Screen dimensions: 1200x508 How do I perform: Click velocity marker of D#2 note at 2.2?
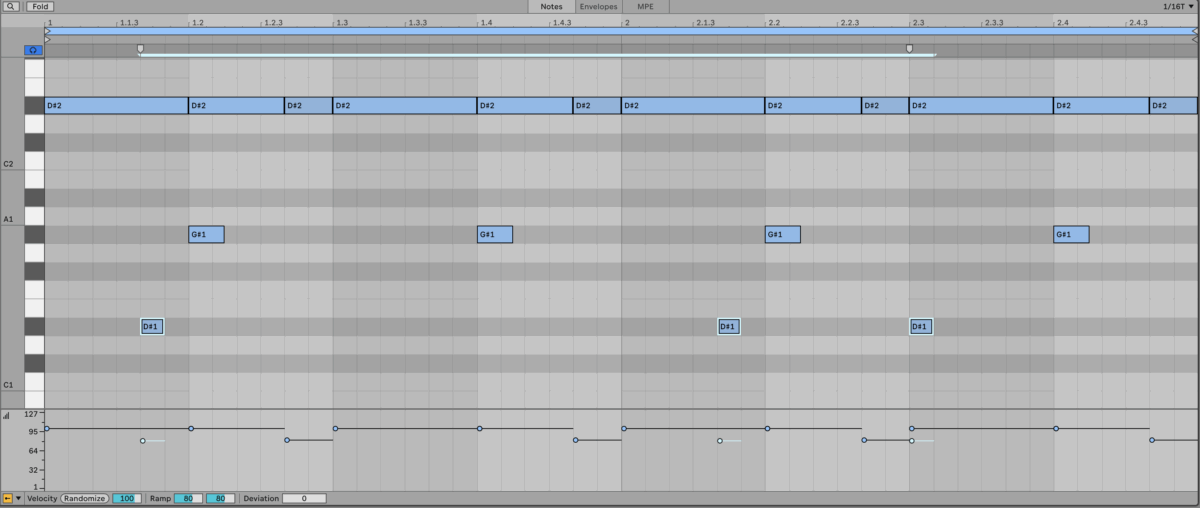(x=767, y=428)
